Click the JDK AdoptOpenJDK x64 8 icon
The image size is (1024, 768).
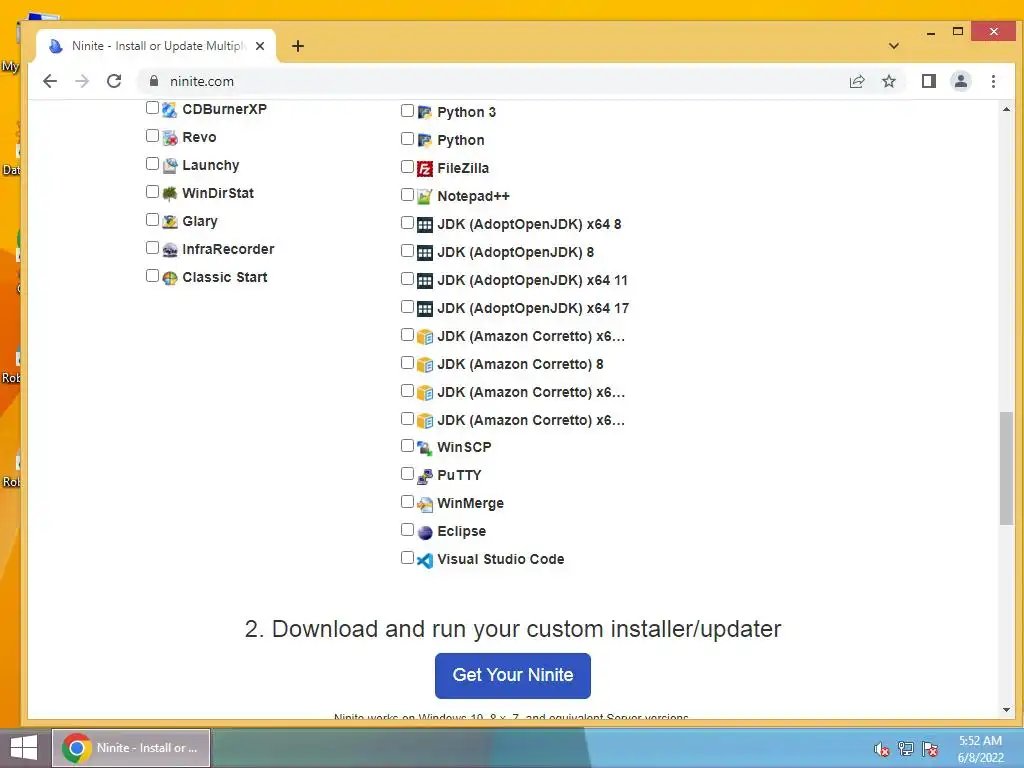pos(424,225)
